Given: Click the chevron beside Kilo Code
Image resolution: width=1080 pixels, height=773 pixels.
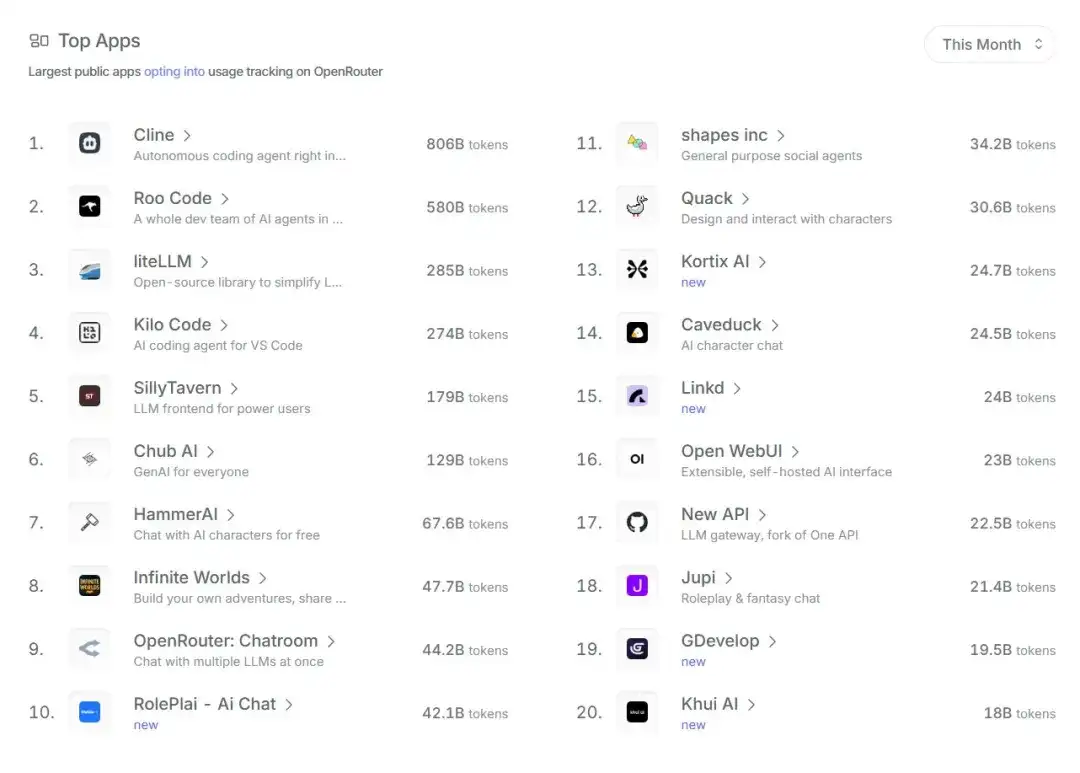Looking at the screenshot, I should [x=224, y=325].
